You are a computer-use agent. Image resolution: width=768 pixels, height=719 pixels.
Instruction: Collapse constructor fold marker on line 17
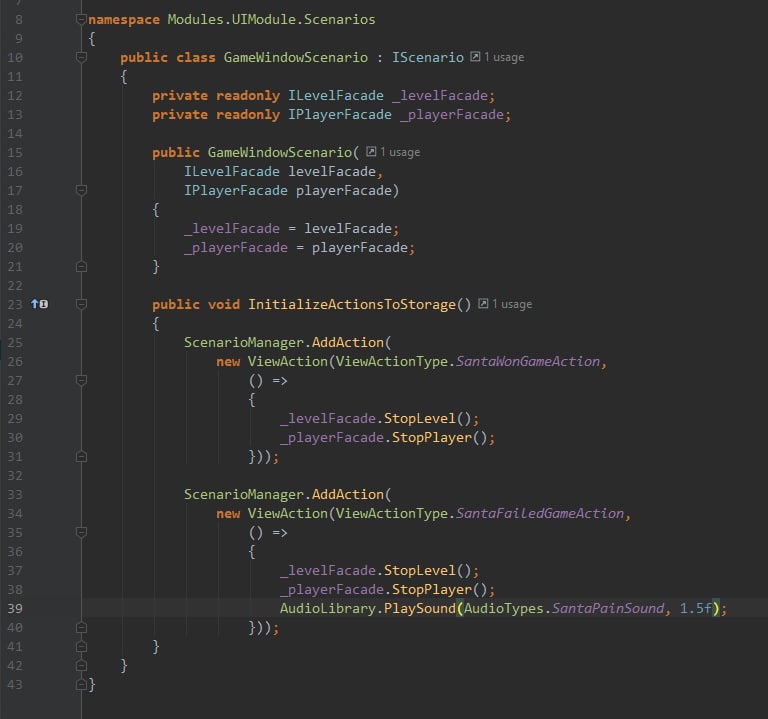click(81, 190)
